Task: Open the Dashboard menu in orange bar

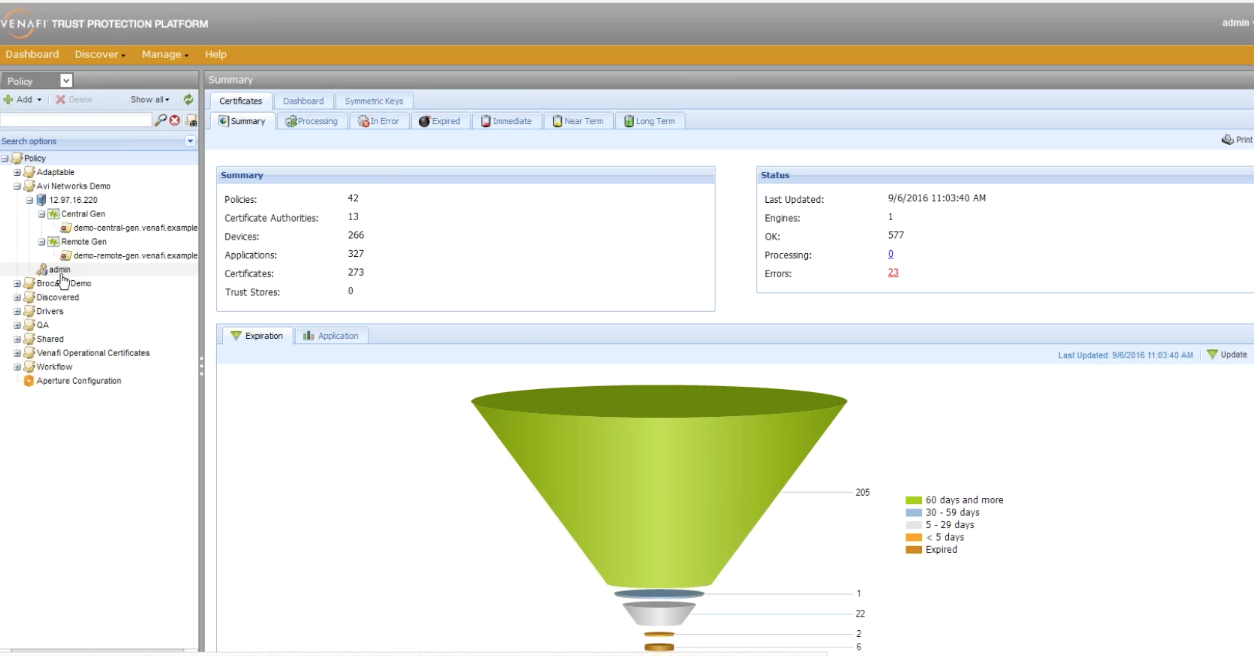Action: click(x=32, y=55)
